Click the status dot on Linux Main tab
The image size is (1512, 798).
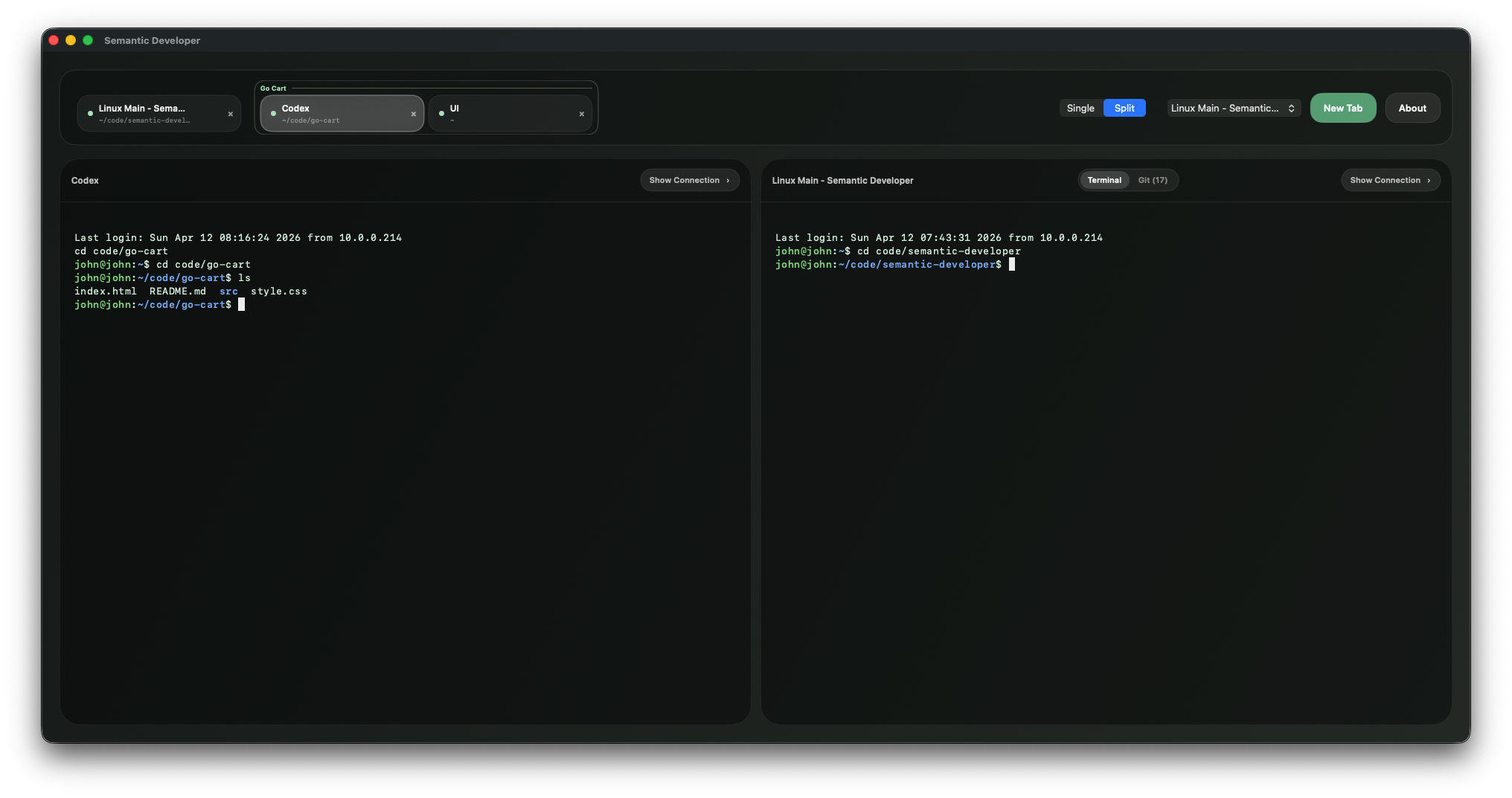coord(90,113)
